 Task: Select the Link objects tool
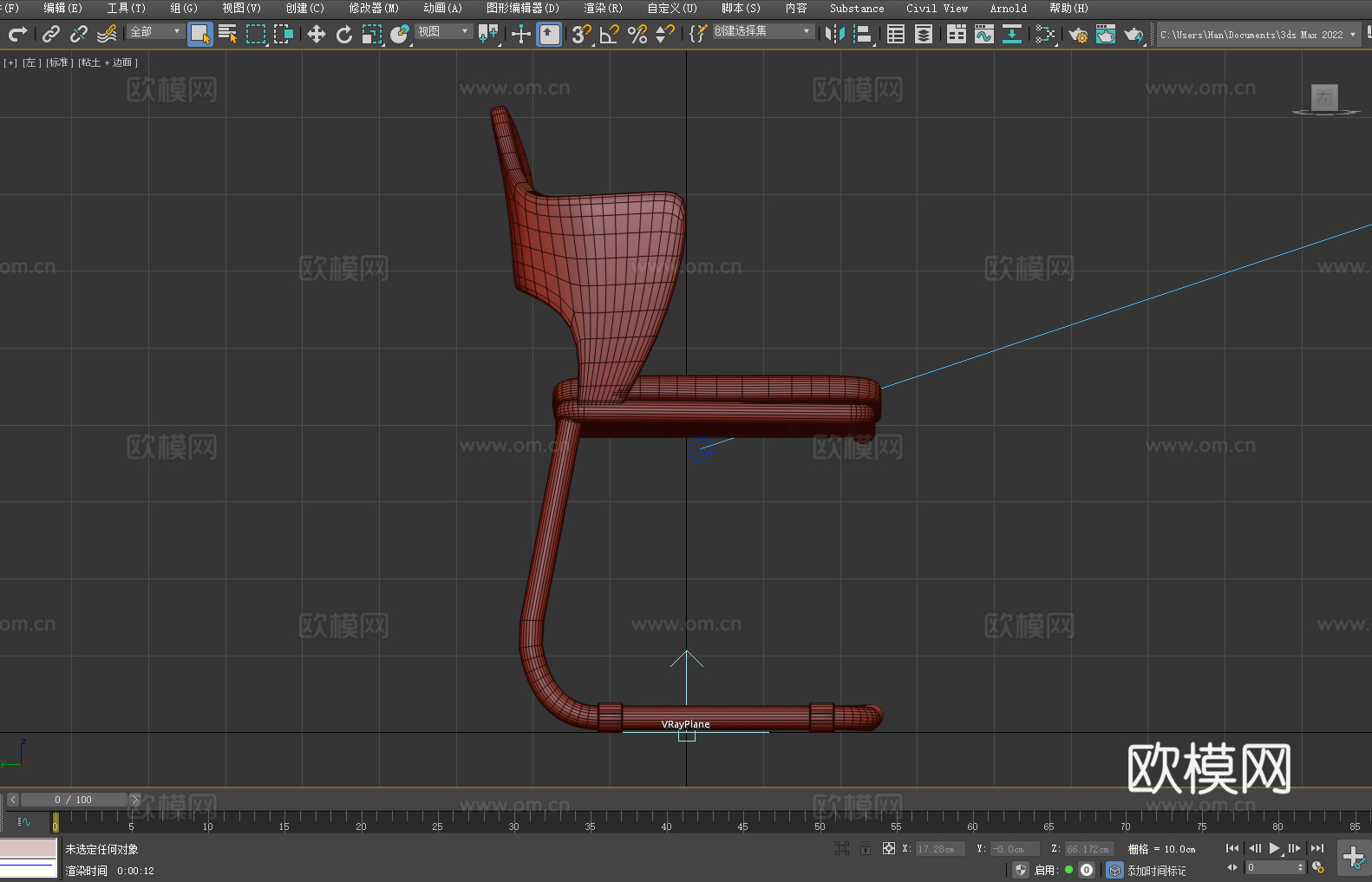tap(51, 34)
